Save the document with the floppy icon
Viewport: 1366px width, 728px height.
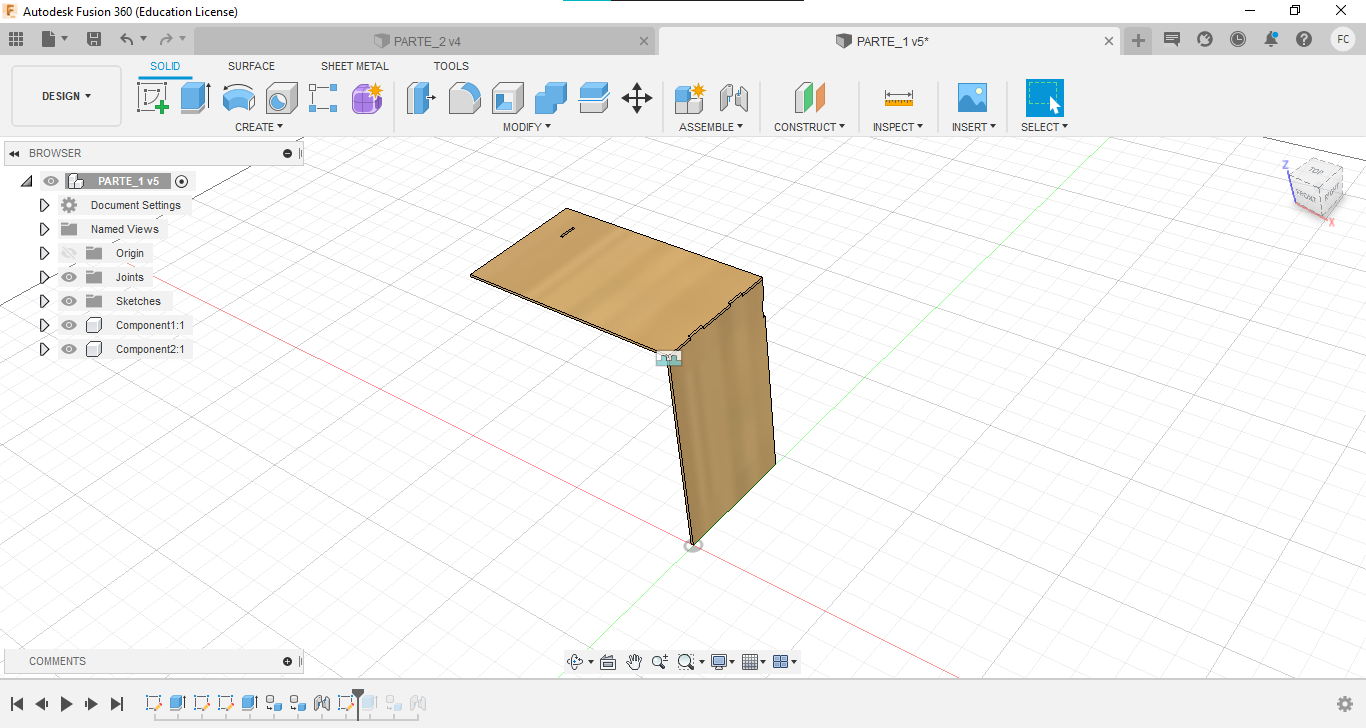(x=94, y=39)
